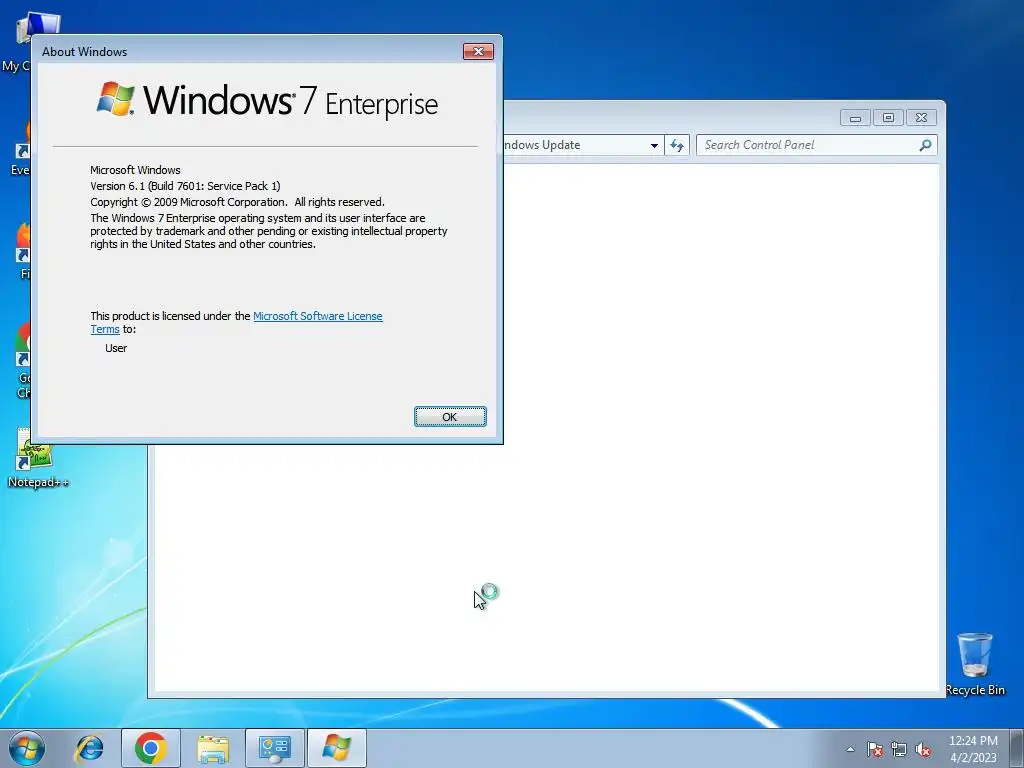Screen dimensions: 1024x768
Task: Select the Recycle Bin desktop icon
Action: 975,664
